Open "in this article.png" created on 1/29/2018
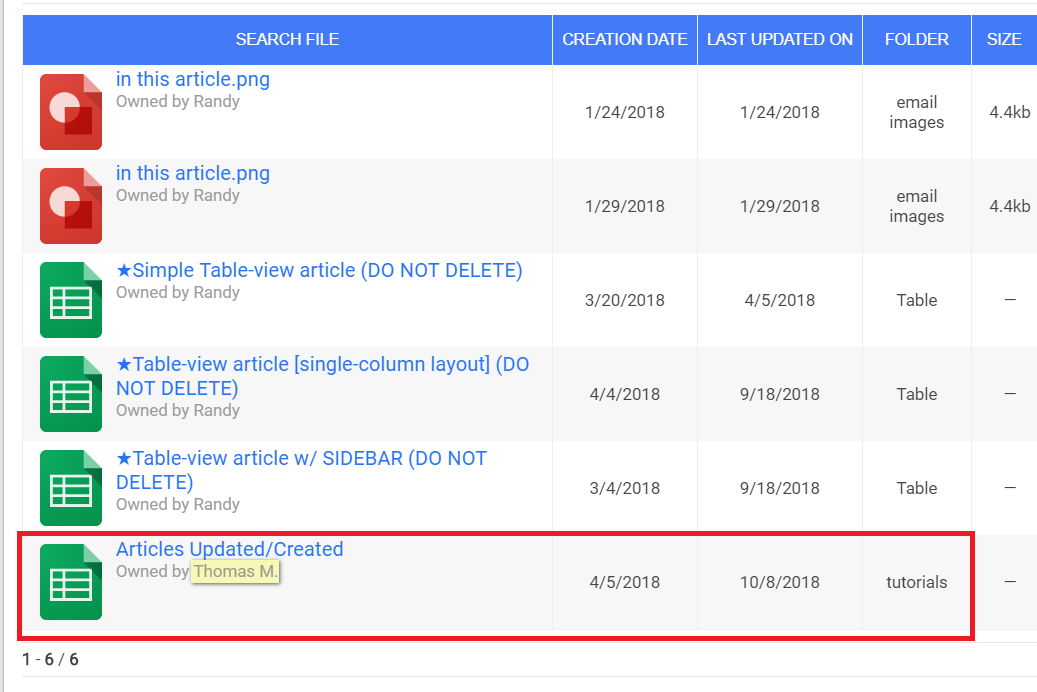1037x692 pixels. tap(193, 174)
